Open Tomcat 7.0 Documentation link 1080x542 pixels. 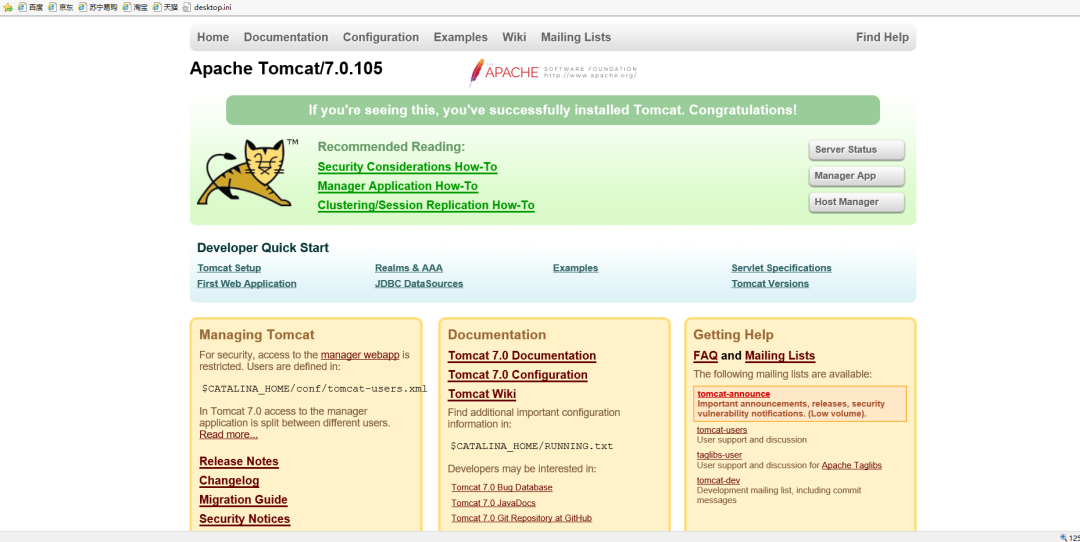click(x=522, y=356)
